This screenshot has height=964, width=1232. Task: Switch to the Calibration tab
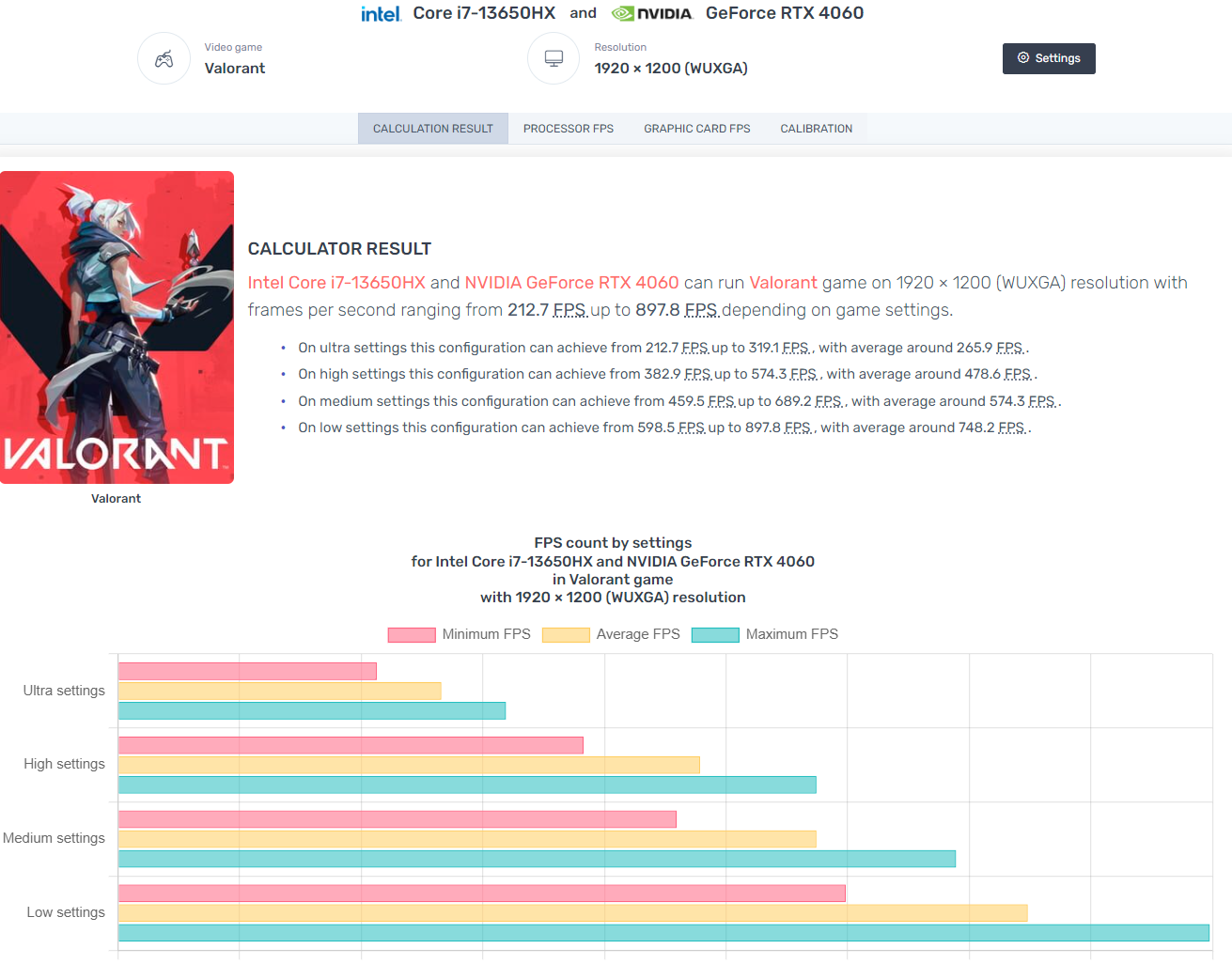coord(817,129)
